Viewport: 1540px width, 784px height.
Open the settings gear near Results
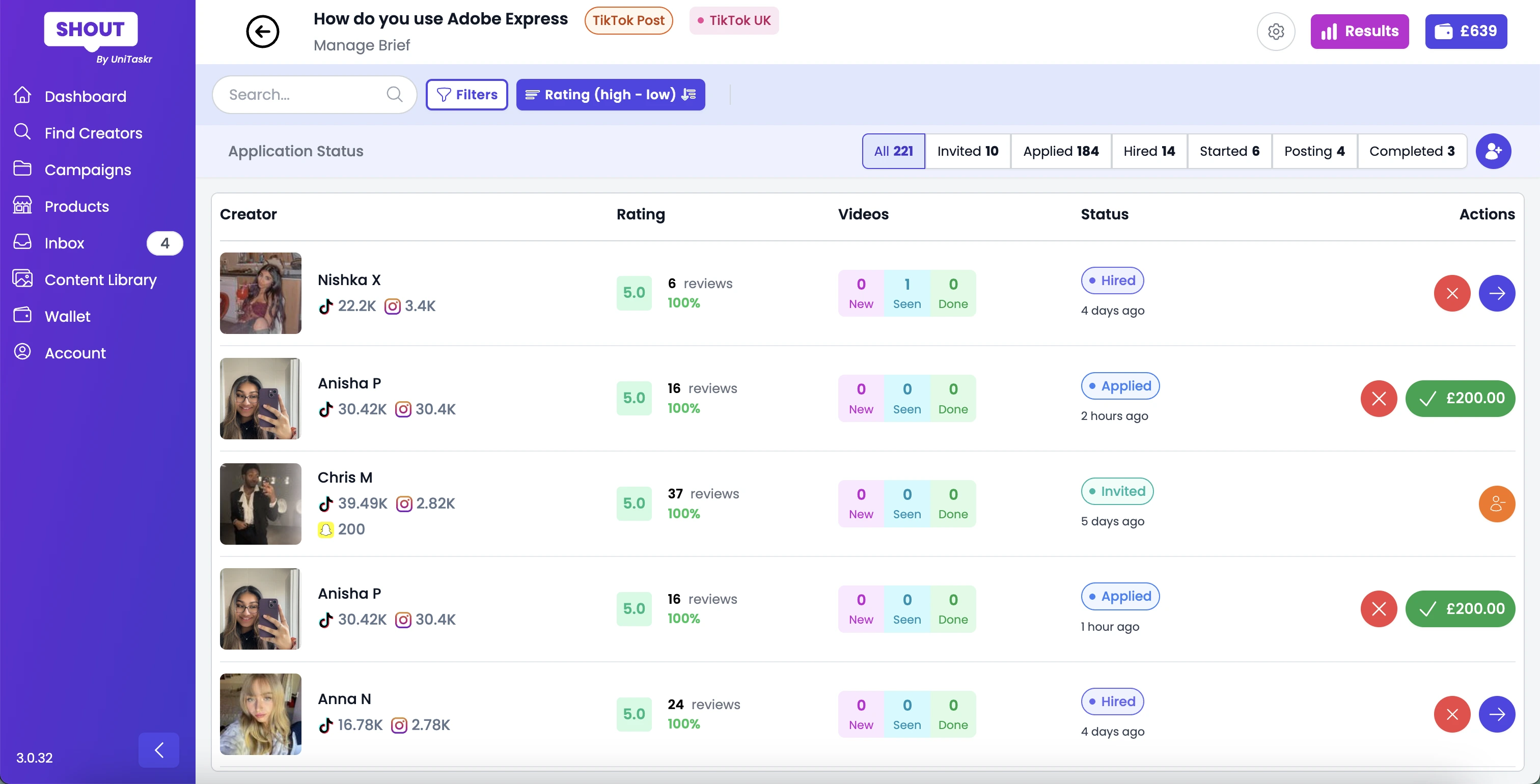(x=1276, y=31)
